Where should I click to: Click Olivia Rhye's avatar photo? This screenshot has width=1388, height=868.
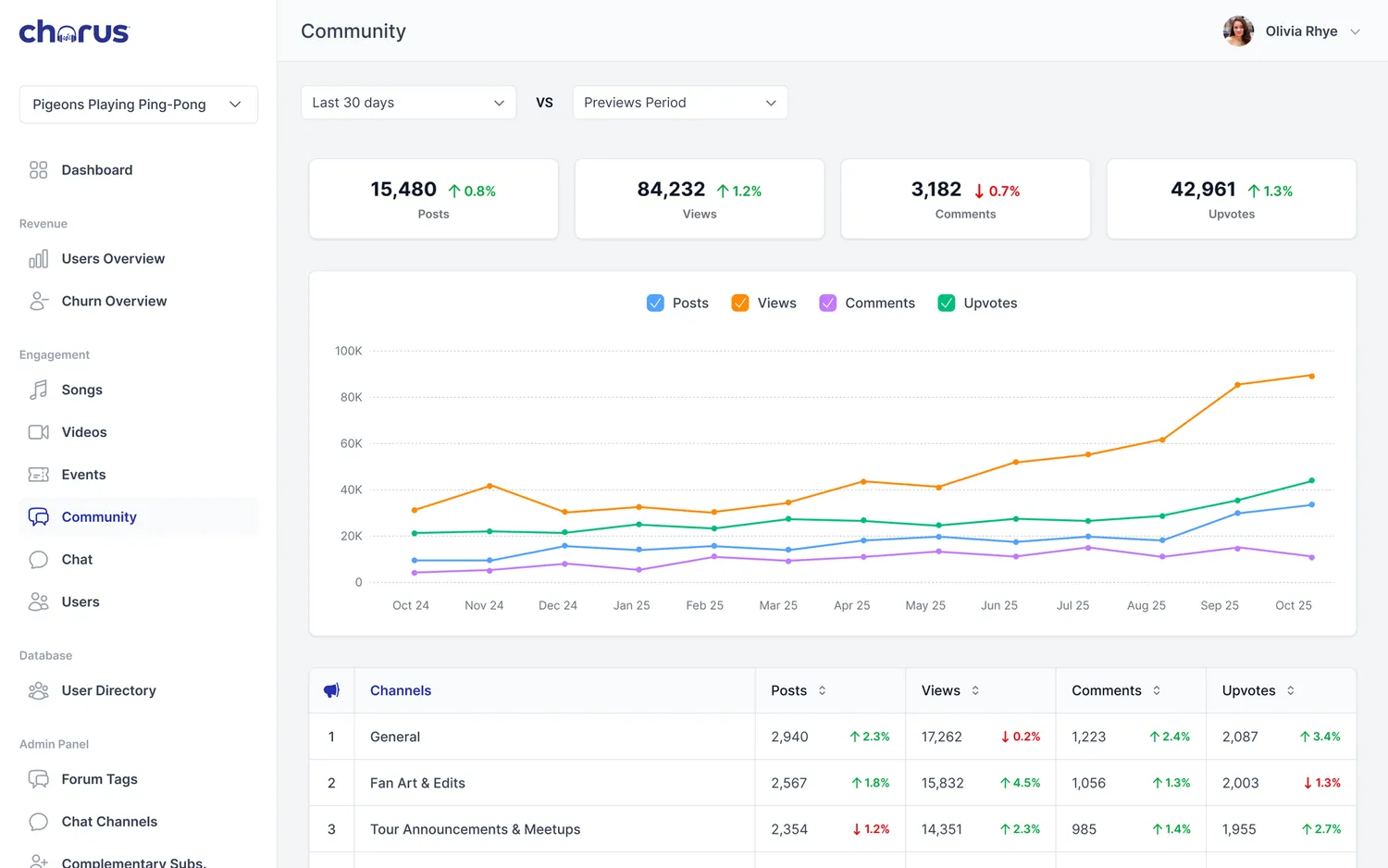pyautogui.click(x=1238, y=31)
